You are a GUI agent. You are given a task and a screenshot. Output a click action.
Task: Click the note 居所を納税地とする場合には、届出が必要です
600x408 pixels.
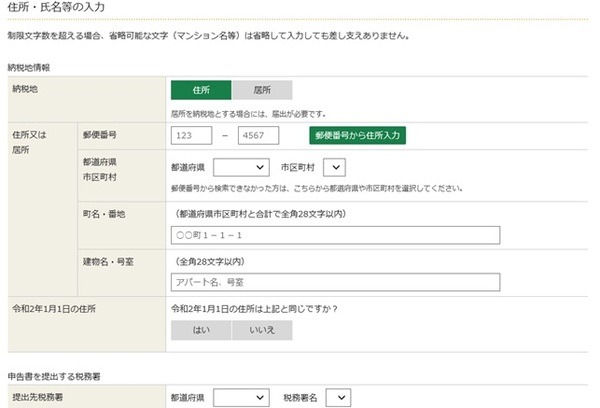pyautogui.click(x=248, y=114)
